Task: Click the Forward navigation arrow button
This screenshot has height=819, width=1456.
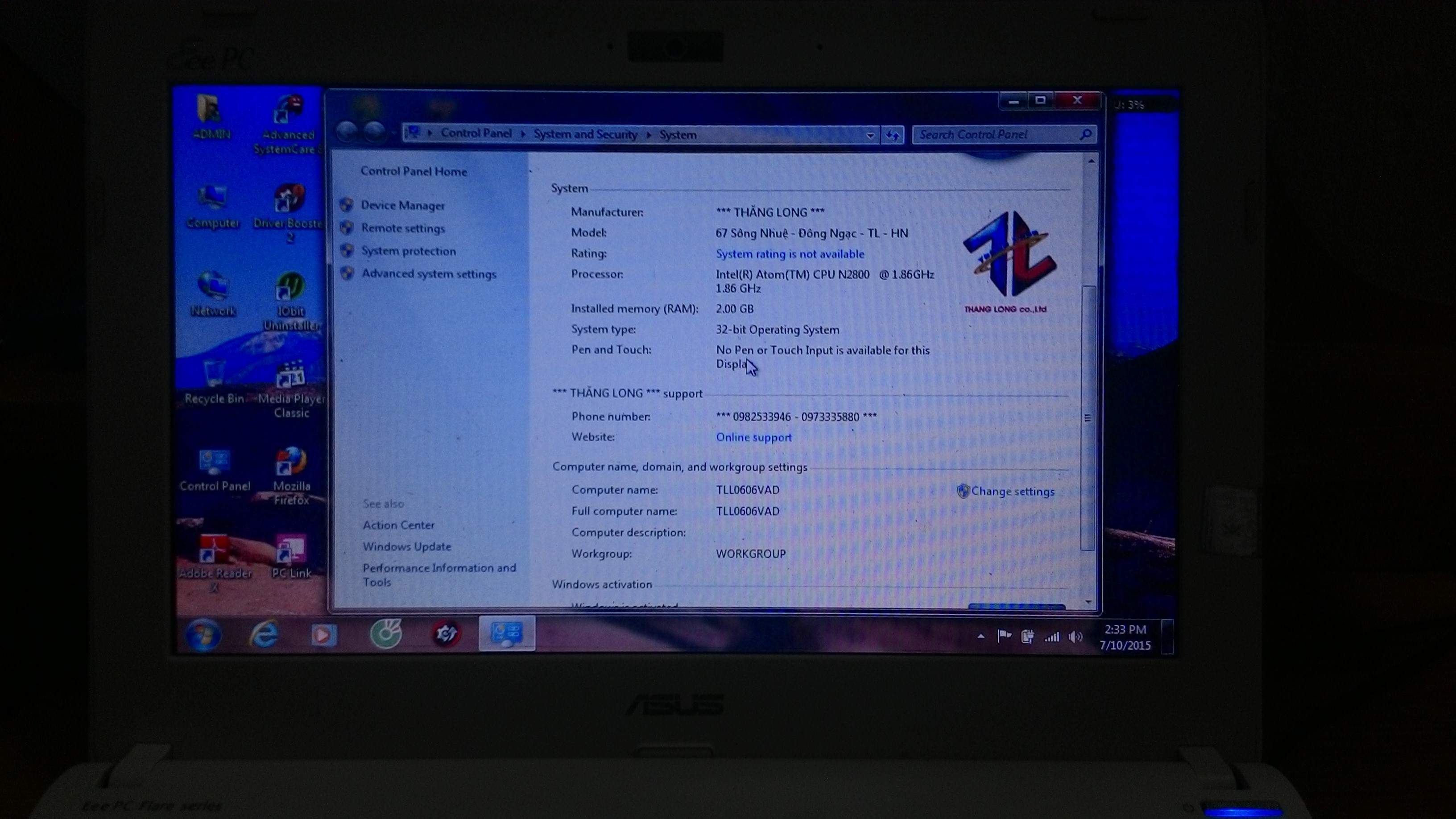Action: [374, 133]
